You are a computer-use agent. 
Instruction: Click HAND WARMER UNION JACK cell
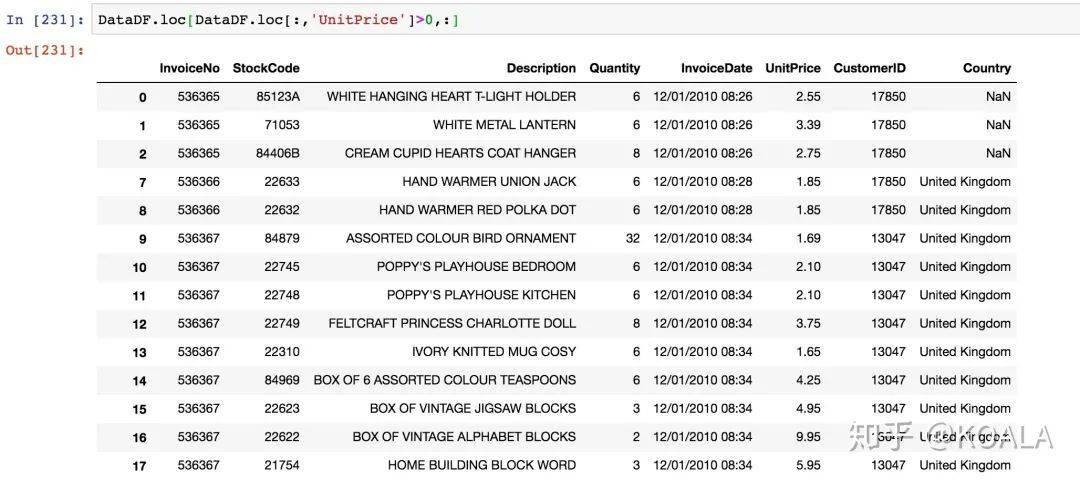pyautogui.click(x=489, y=182)
